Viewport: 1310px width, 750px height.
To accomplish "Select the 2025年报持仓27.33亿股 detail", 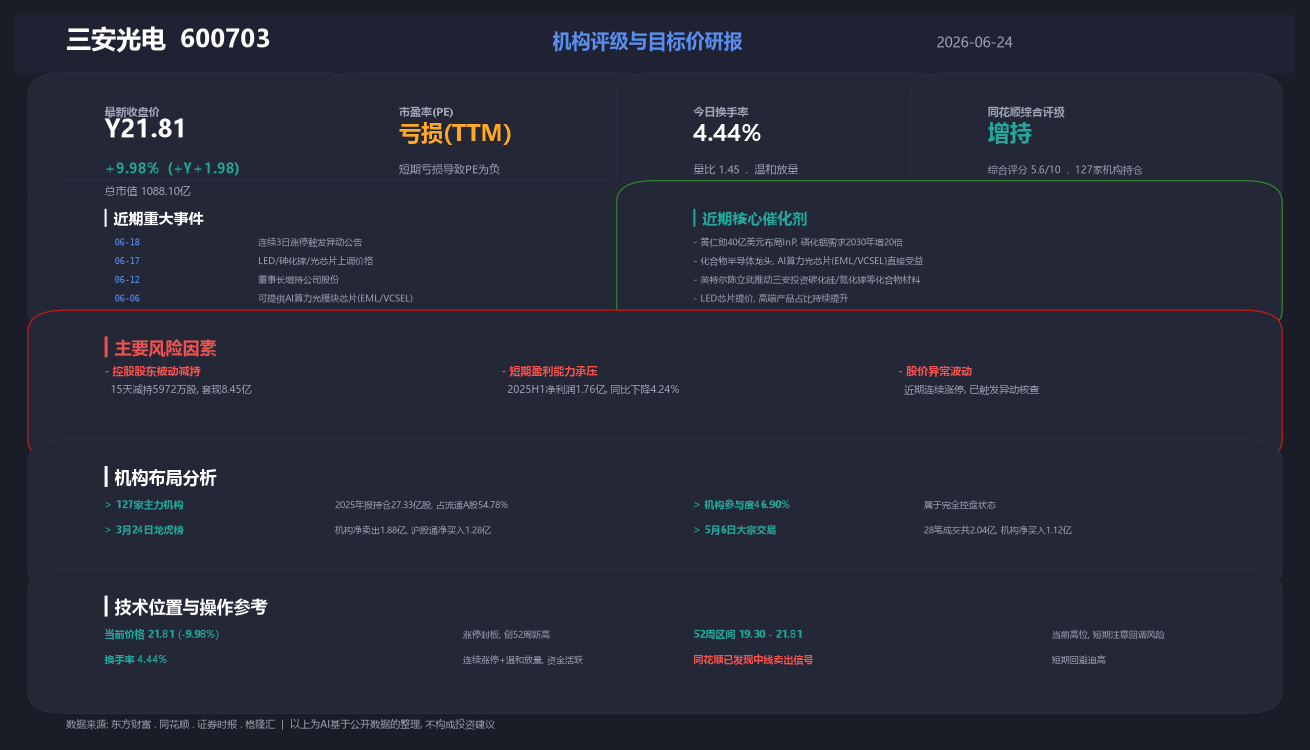I will point(421,505).
